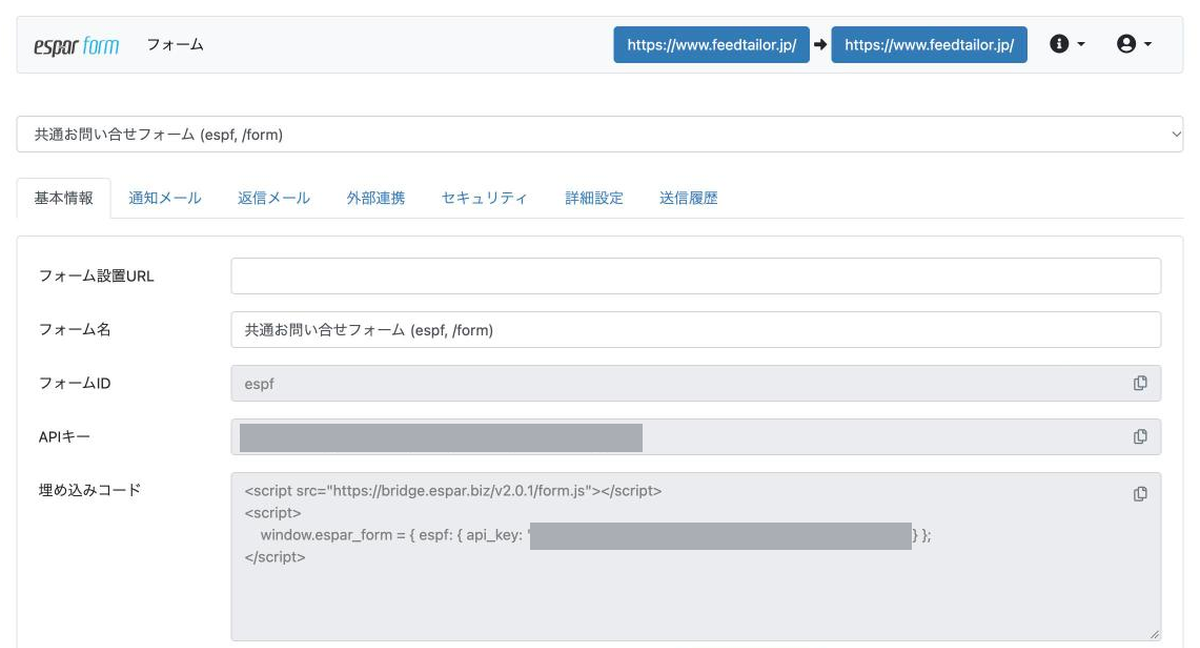Click the フォーム名 label
This screenshot has height=648, width=1200.
(74, 329)
